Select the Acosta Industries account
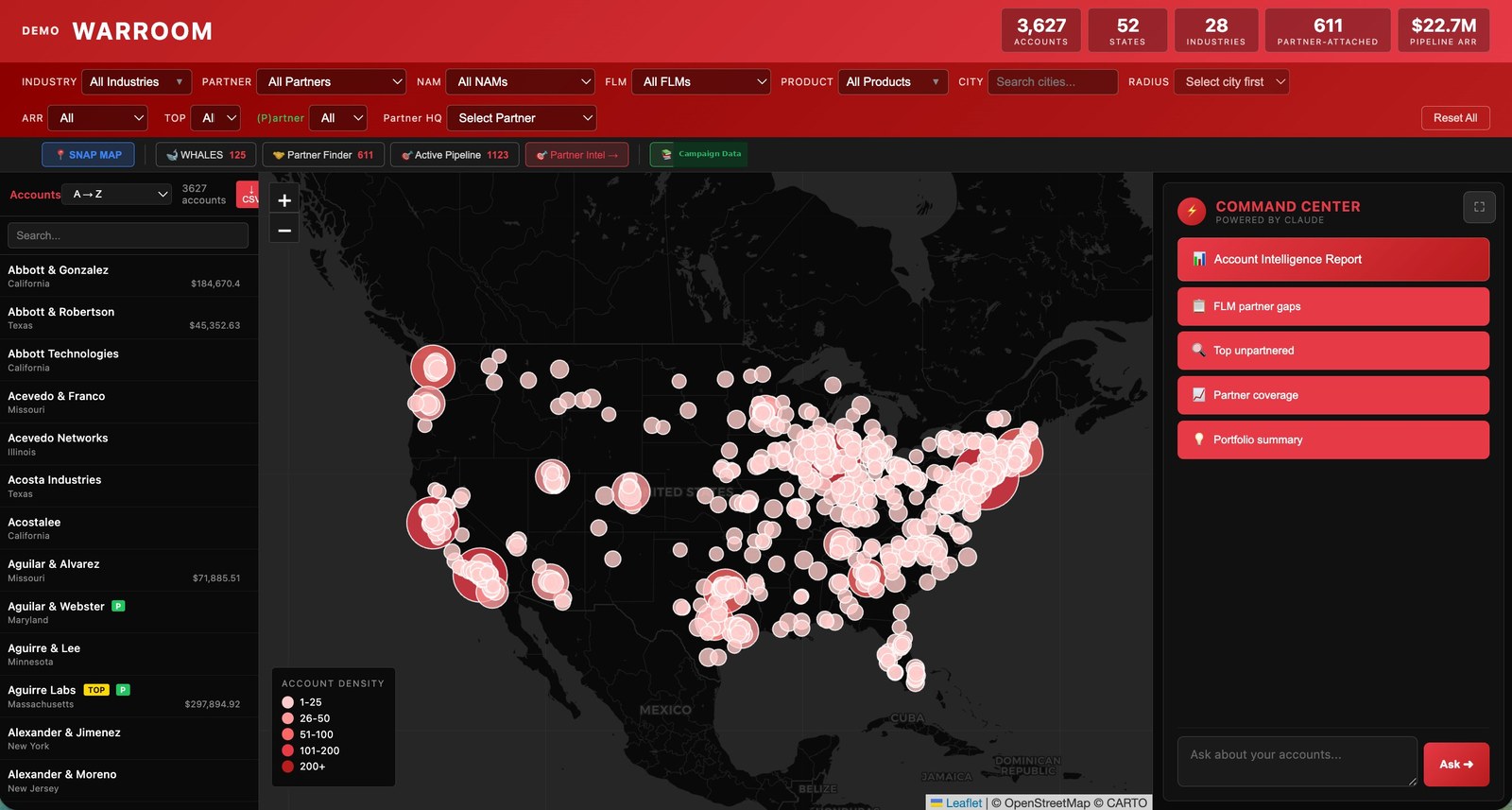This screenshot has height=810, width=1512. click(x=129, y=486)
